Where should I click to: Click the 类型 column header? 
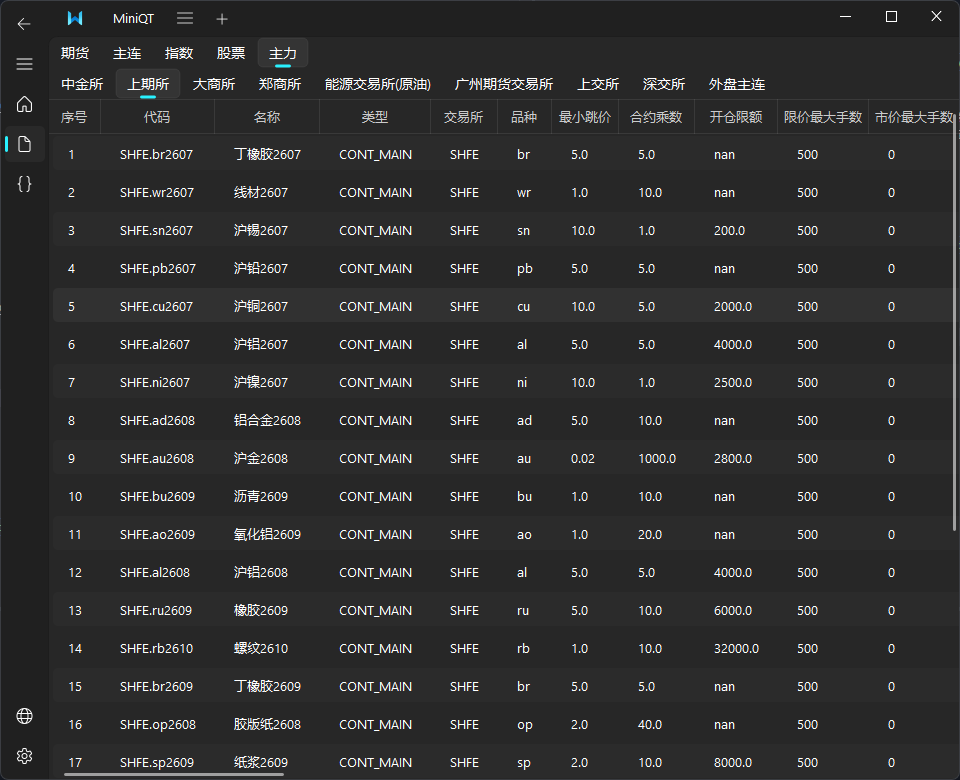click(x=375, y=117)
